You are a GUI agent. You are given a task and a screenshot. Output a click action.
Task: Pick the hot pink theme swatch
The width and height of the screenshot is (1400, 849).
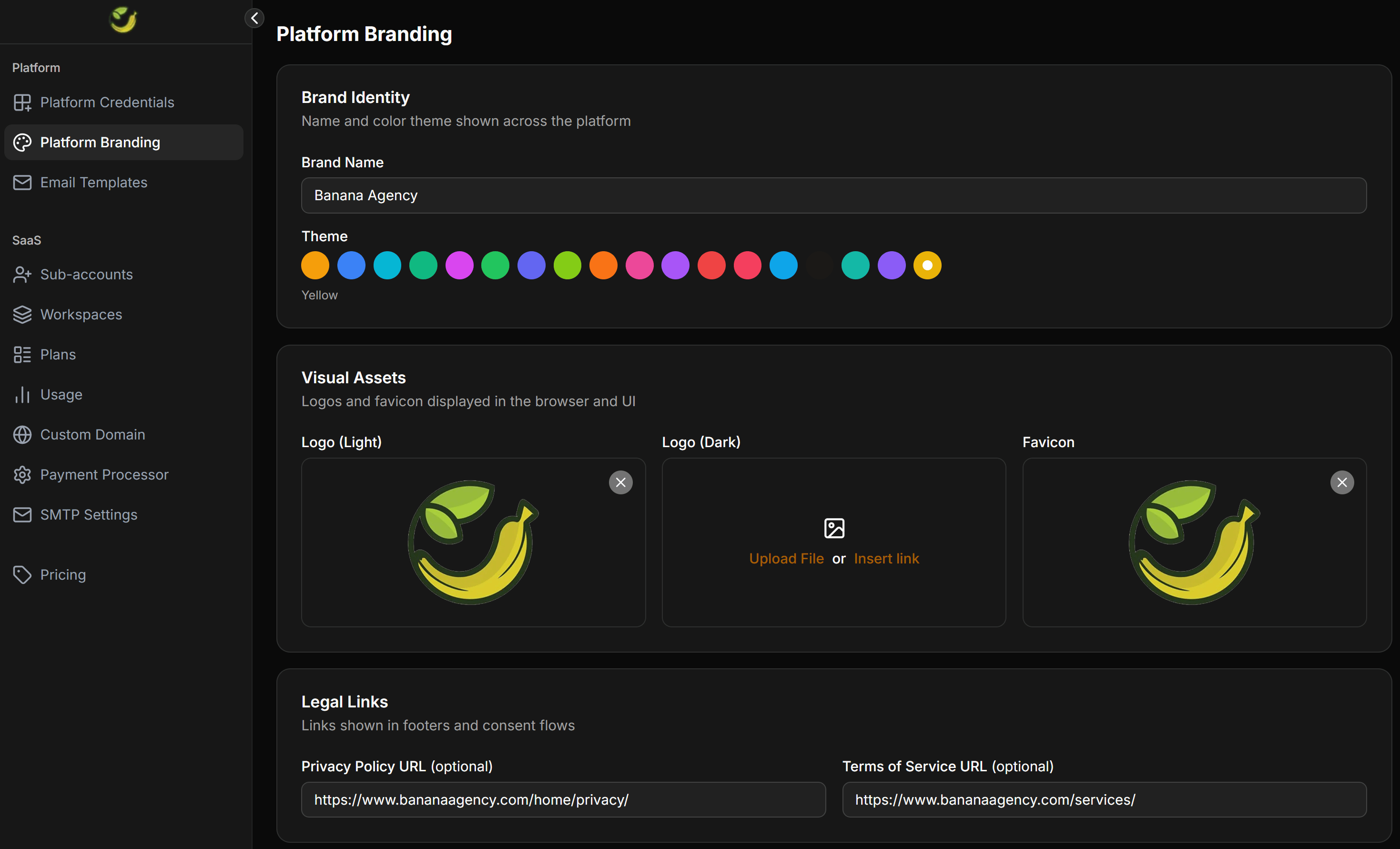click(639, 266)
